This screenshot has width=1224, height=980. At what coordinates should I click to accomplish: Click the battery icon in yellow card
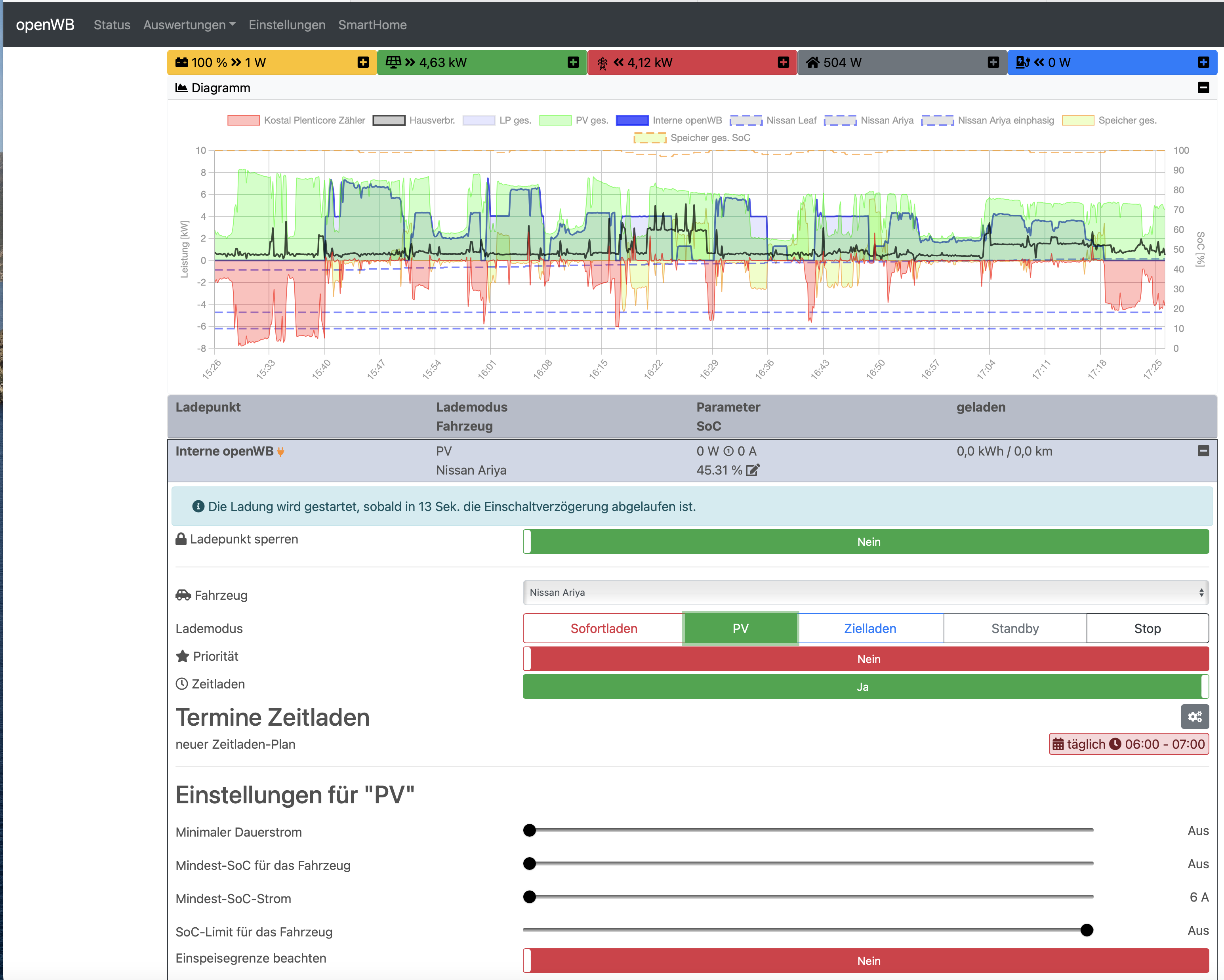coord(182,63)
